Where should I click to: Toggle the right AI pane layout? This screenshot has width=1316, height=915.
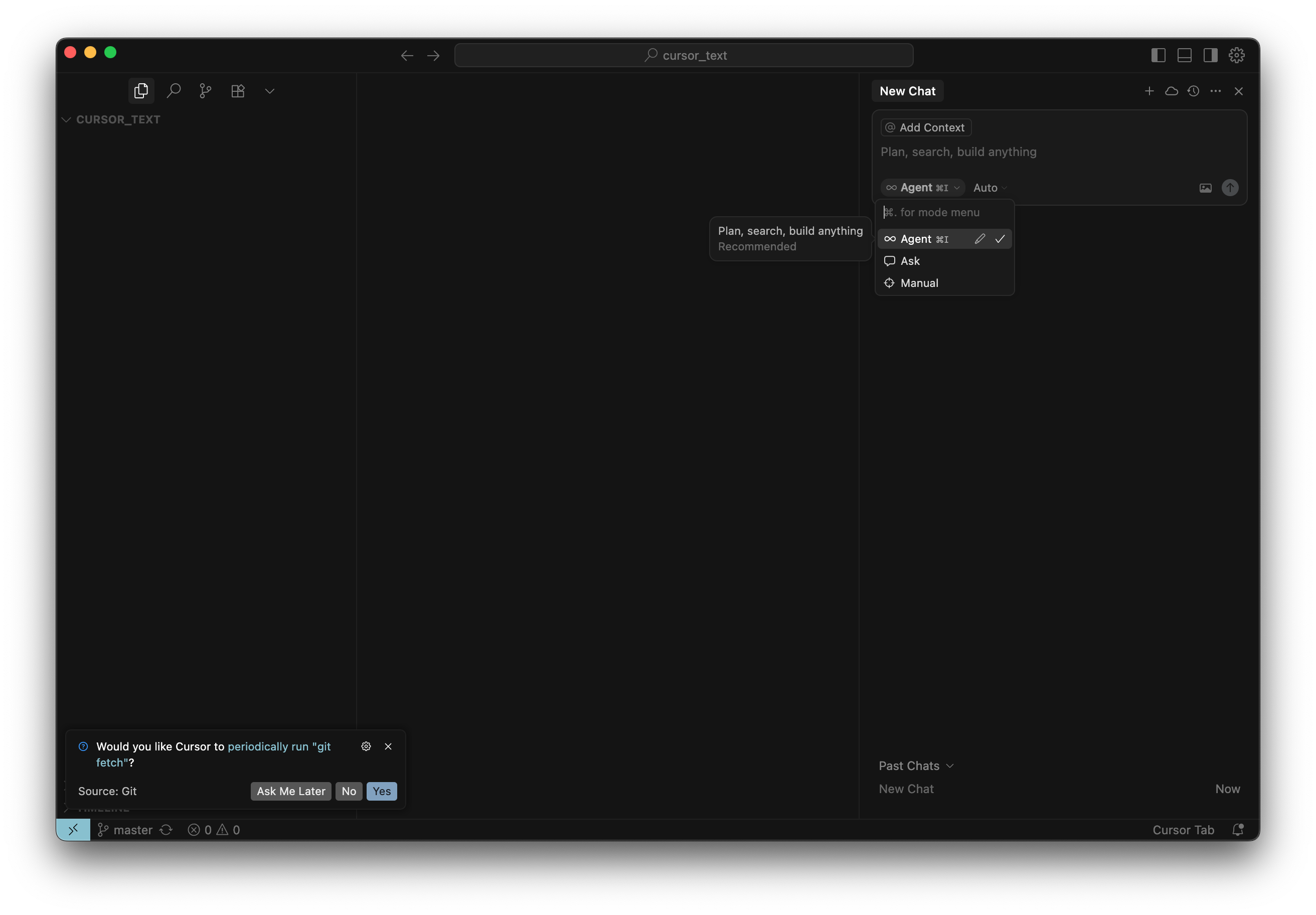tap(1211, 55)
